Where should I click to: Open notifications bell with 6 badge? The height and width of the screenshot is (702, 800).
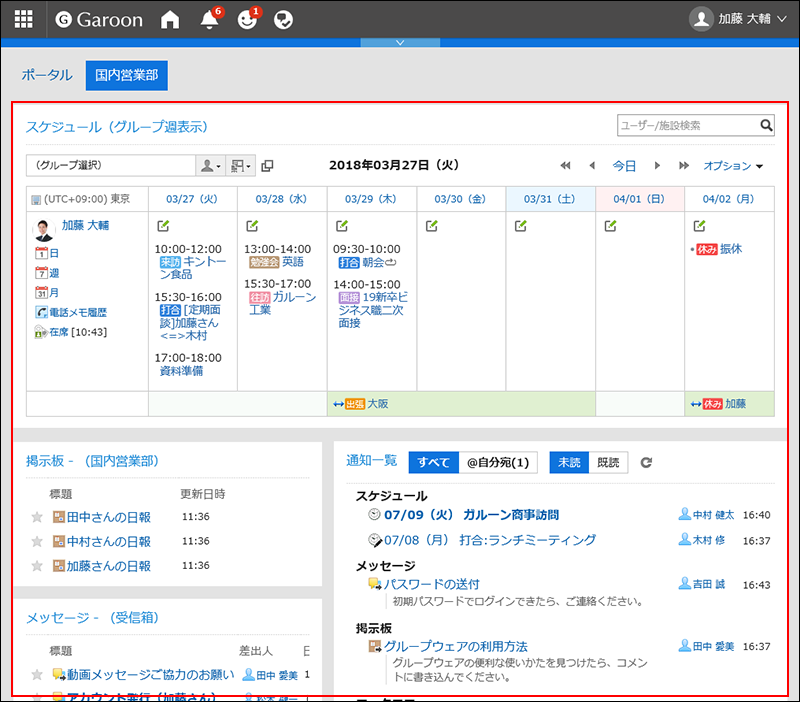pyautogui.click(x=210, y=19)
